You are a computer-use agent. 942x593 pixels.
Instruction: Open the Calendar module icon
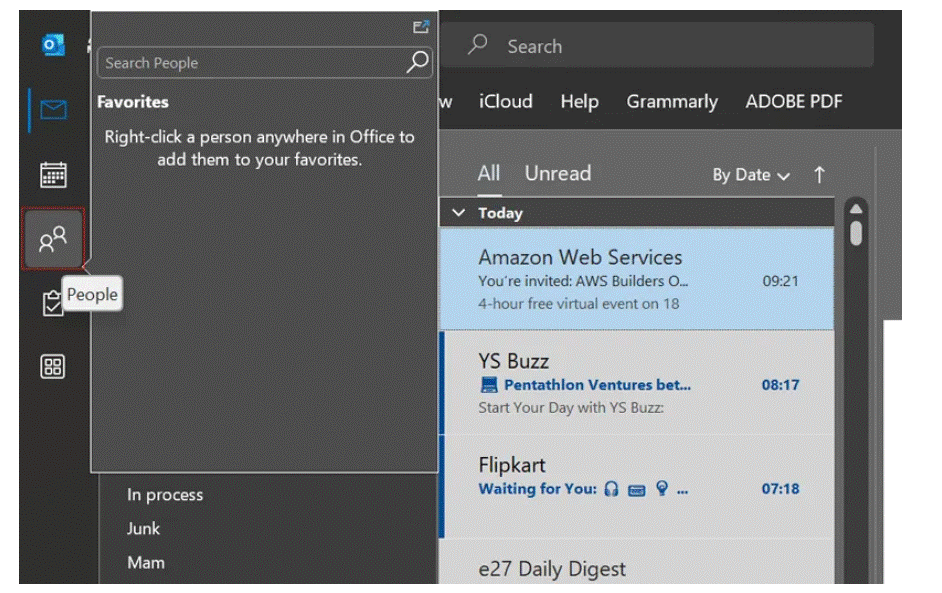pyautogui.click(x=53, y=175)
